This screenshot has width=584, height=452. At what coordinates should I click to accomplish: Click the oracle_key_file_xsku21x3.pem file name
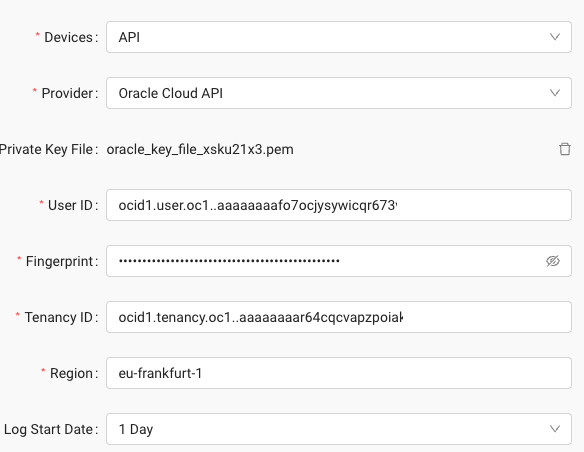(200, 149)
